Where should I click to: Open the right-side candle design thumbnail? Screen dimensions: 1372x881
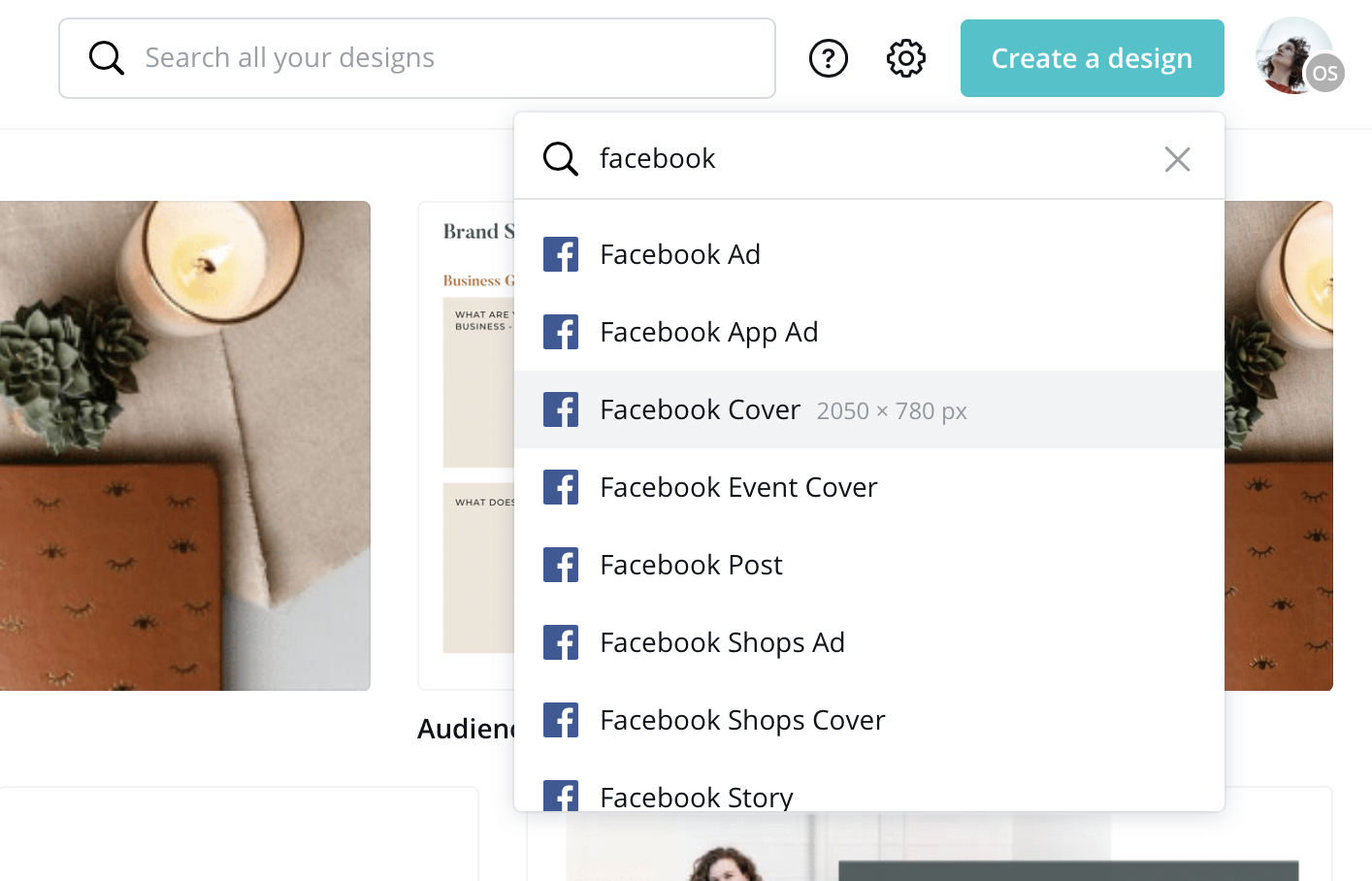pyautogui.click(x=1279, y=446)
